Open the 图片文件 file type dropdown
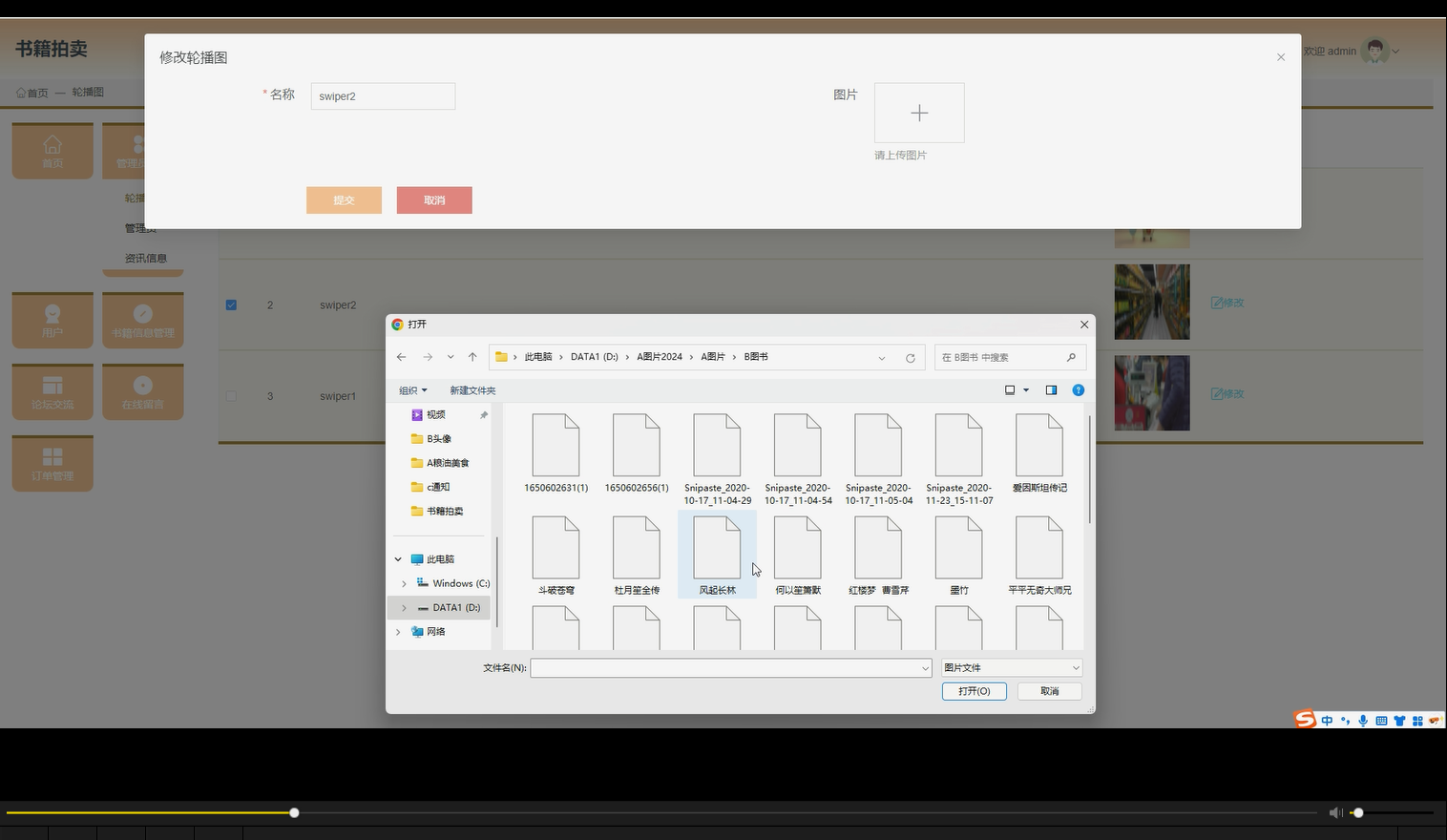This screenshot has height=840, width=1447. point(1012,668)
